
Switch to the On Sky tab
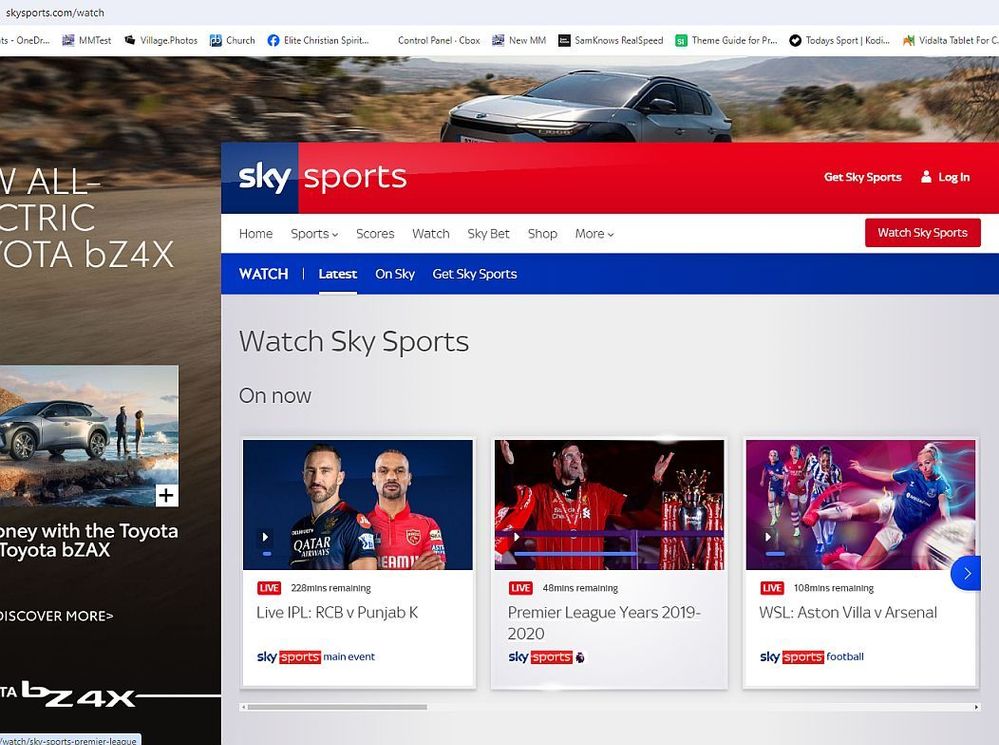395,274
